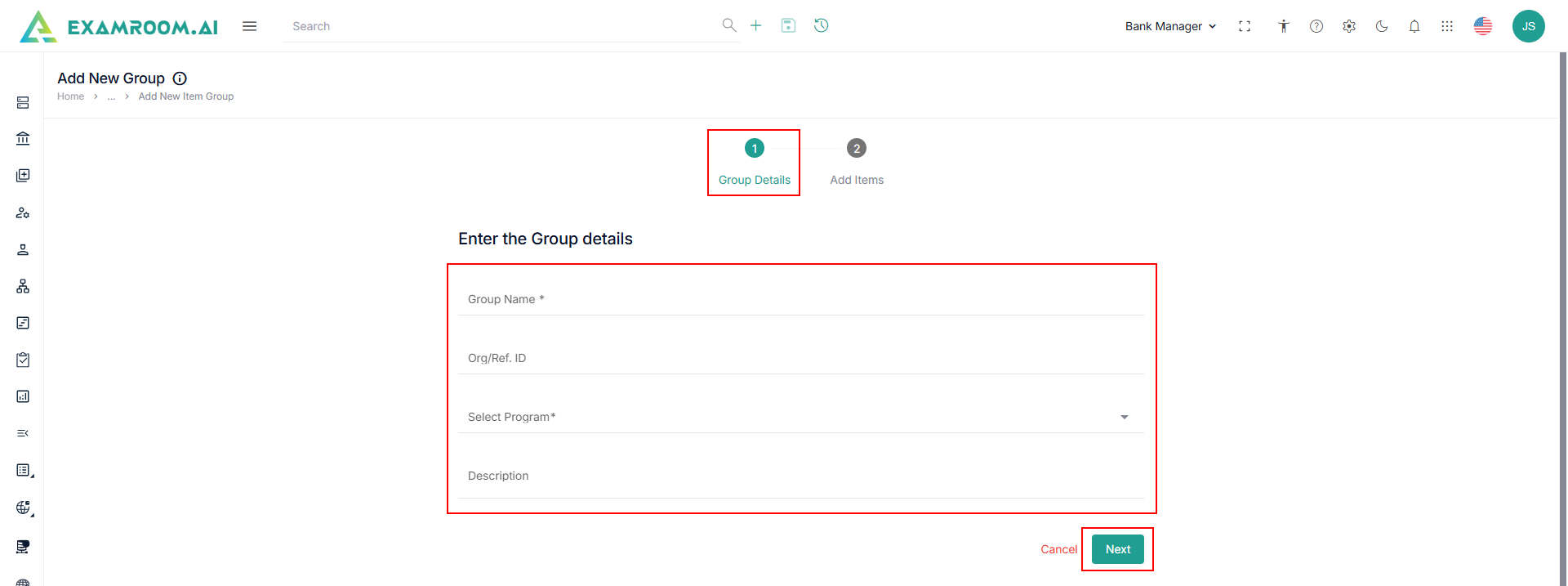
Task: Toggle fullscreen mode icon
Action: (x=1245, y=26)
